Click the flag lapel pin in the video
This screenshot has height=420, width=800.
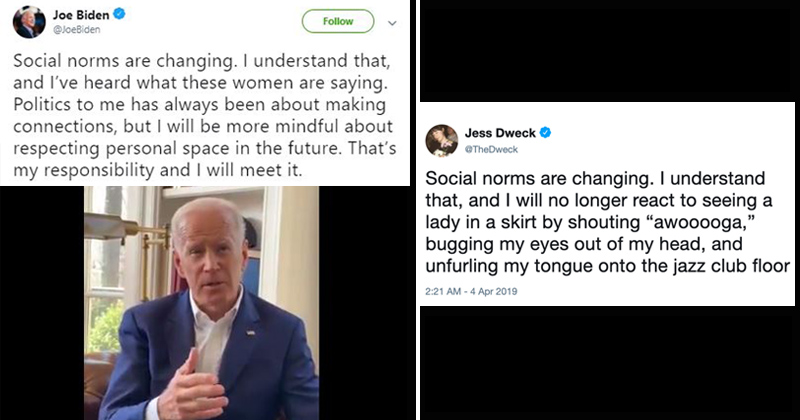point(251,333)
